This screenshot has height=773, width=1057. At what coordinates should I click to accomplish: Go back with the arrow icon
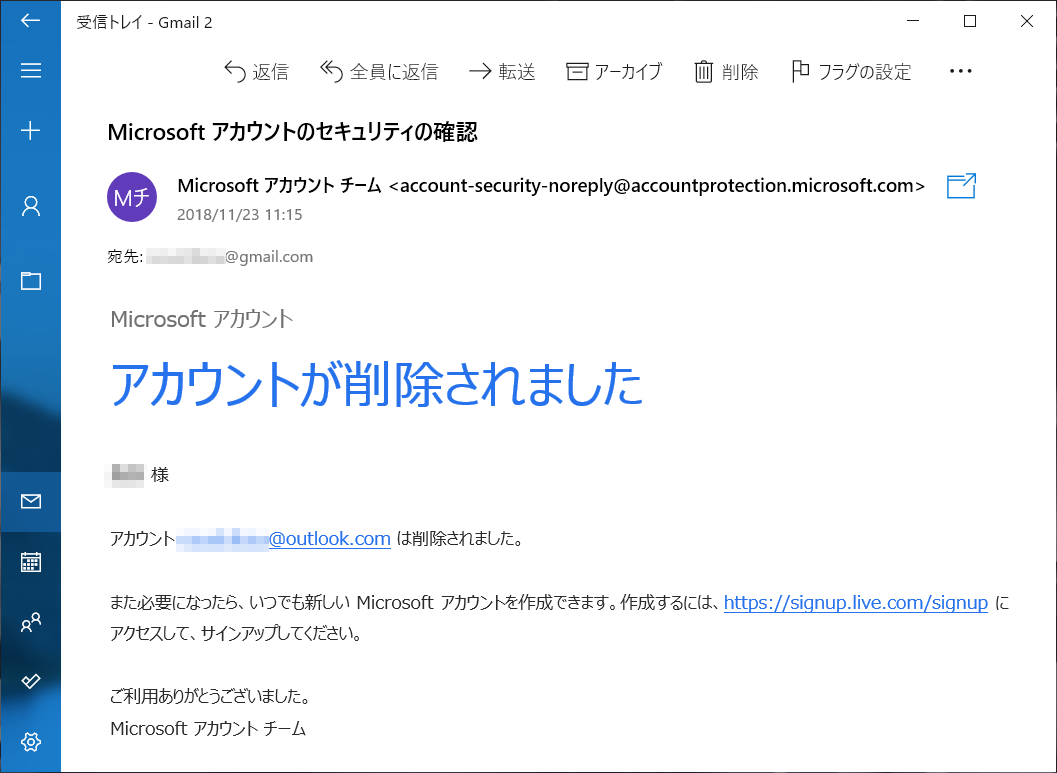point(30,21)
